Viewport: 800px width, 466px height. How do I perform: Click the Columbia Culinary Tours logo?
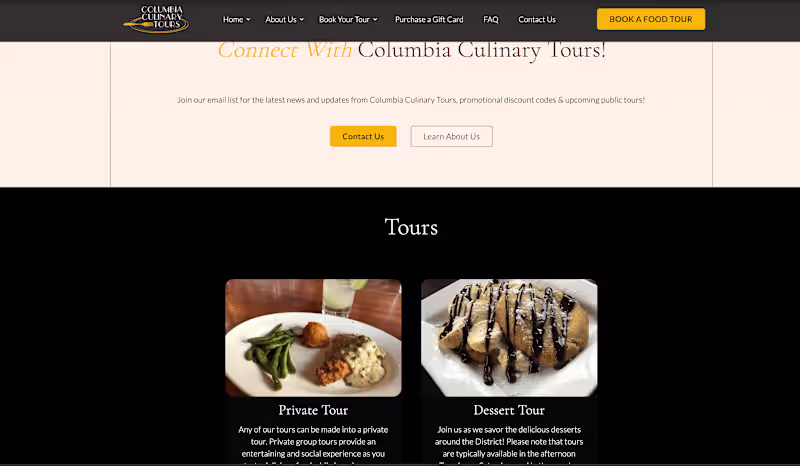pyautogui.click(x=156, y=19)
